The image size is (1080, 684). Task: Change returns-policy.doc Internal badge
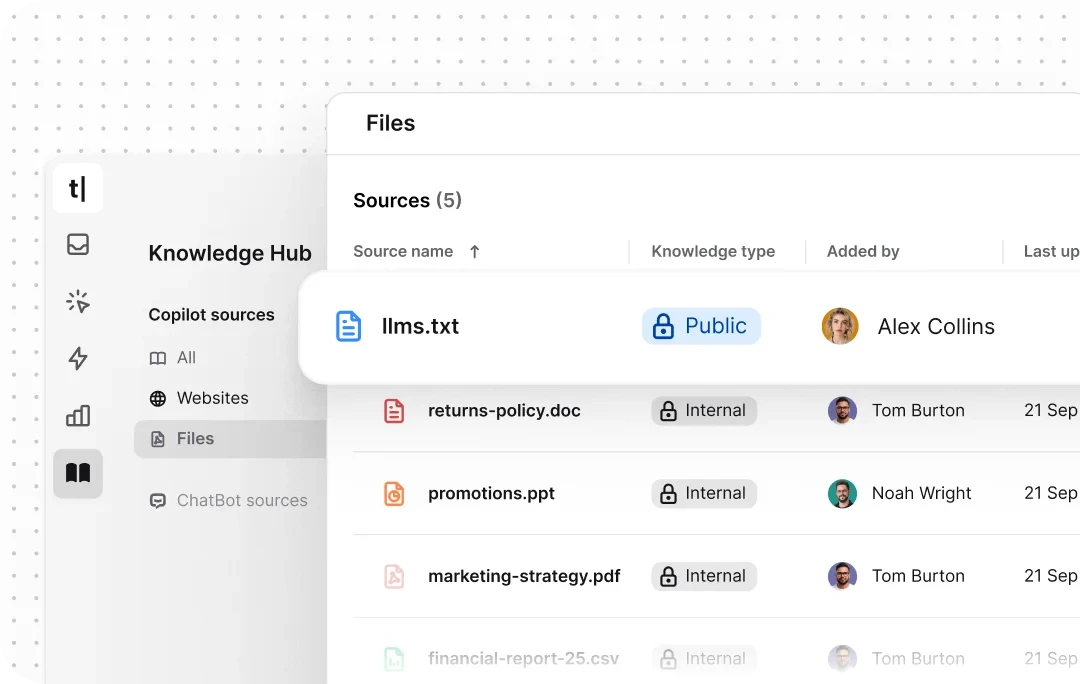703,410
